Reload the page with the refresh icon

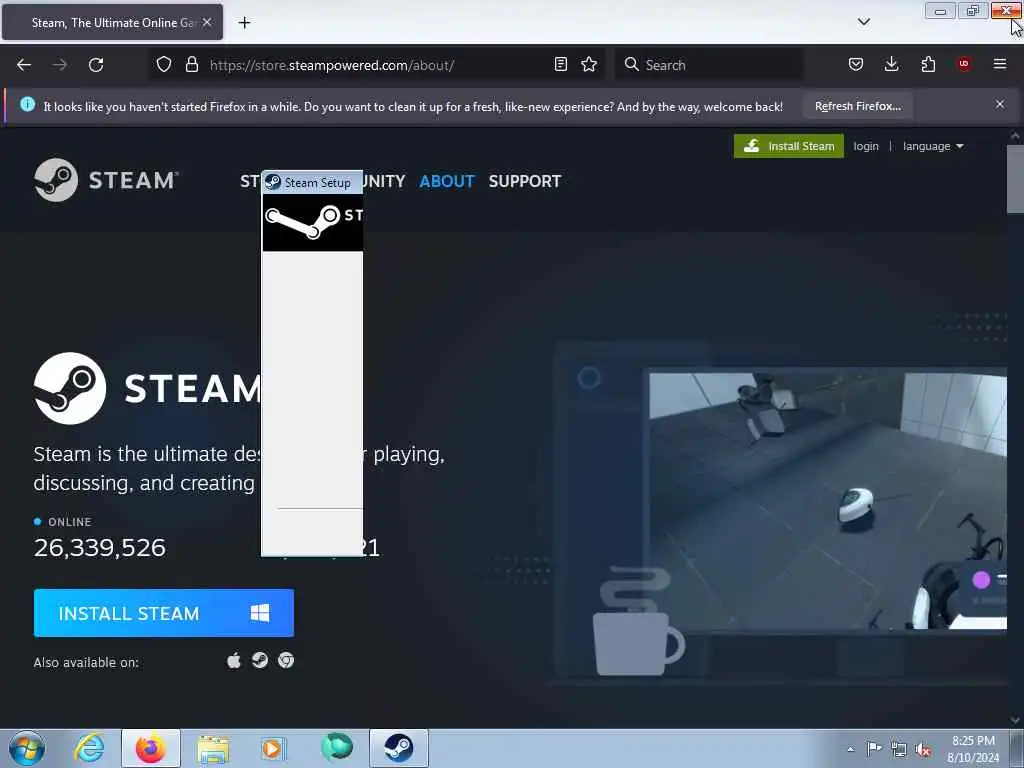[x=96, y=65]
